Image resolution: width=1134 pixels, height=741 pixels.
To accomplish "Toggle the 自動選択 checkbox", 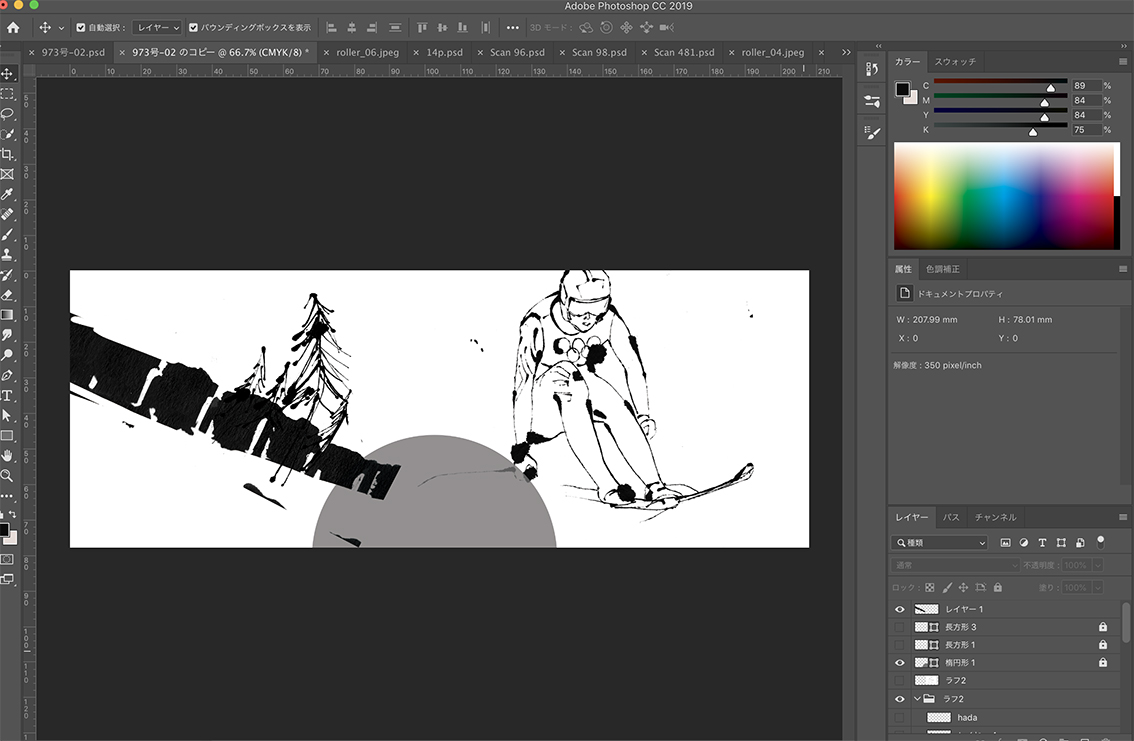I will coord(82,28).
